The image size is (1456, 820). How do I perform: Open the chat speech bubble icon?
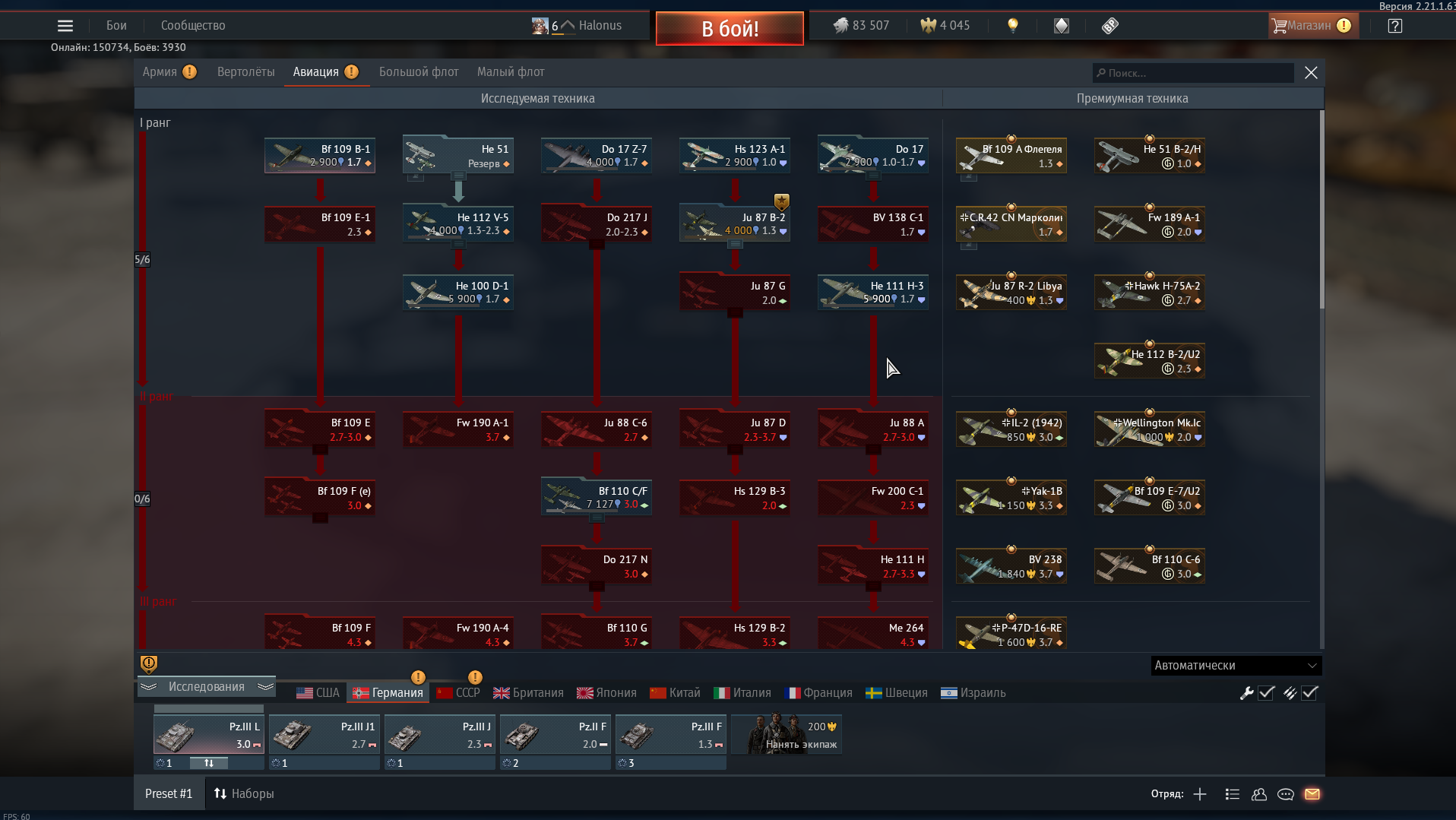point(1286,794)
